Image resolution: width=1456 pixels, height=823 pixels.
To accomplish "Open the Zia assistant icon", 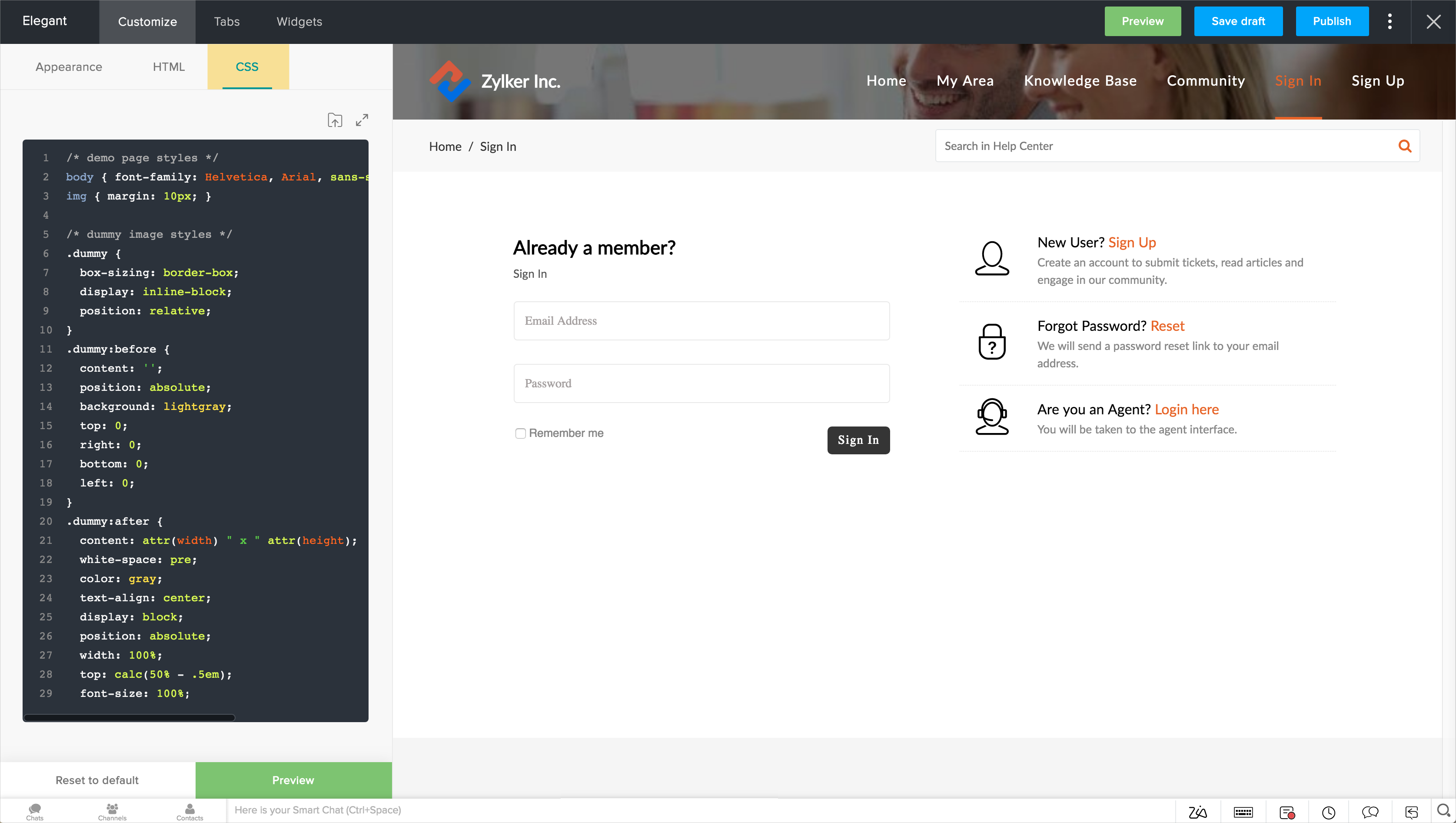I will (x=1198, y=812).
